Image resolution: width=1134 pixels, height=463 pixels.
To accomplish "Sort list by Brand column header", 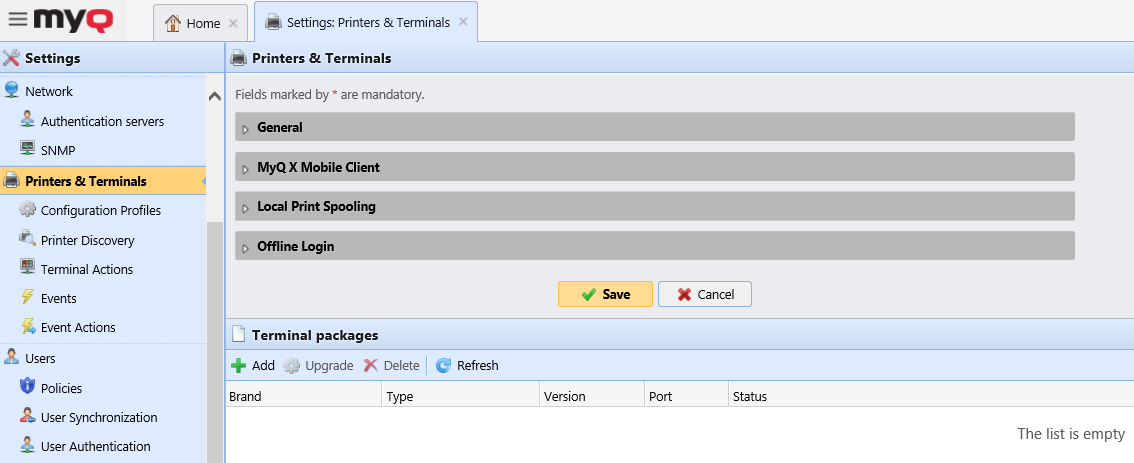I will (245, 397).
